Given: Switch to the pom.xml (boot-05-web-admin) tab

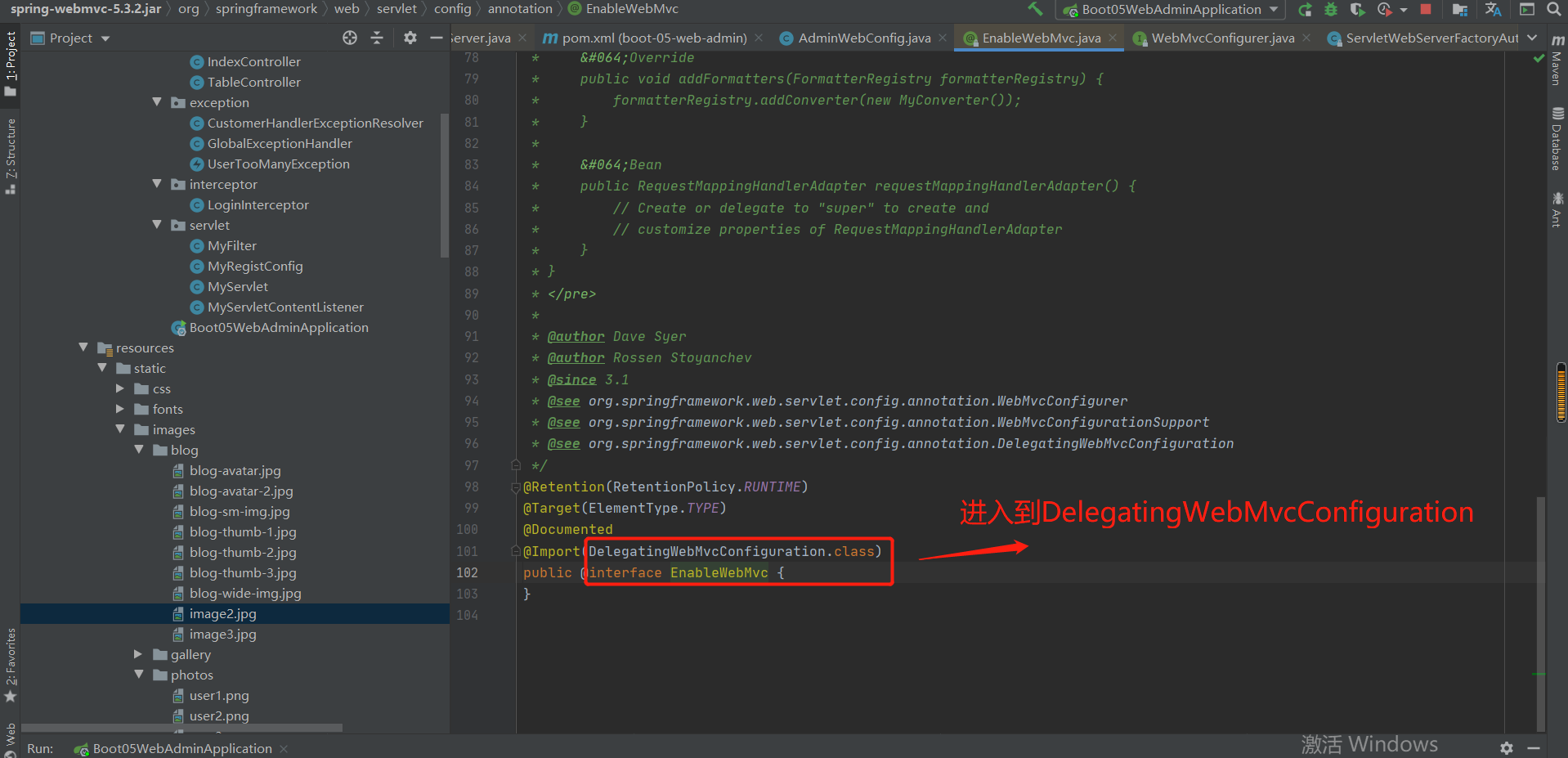Looking at the screenshot, I should [x=654, y=38].
